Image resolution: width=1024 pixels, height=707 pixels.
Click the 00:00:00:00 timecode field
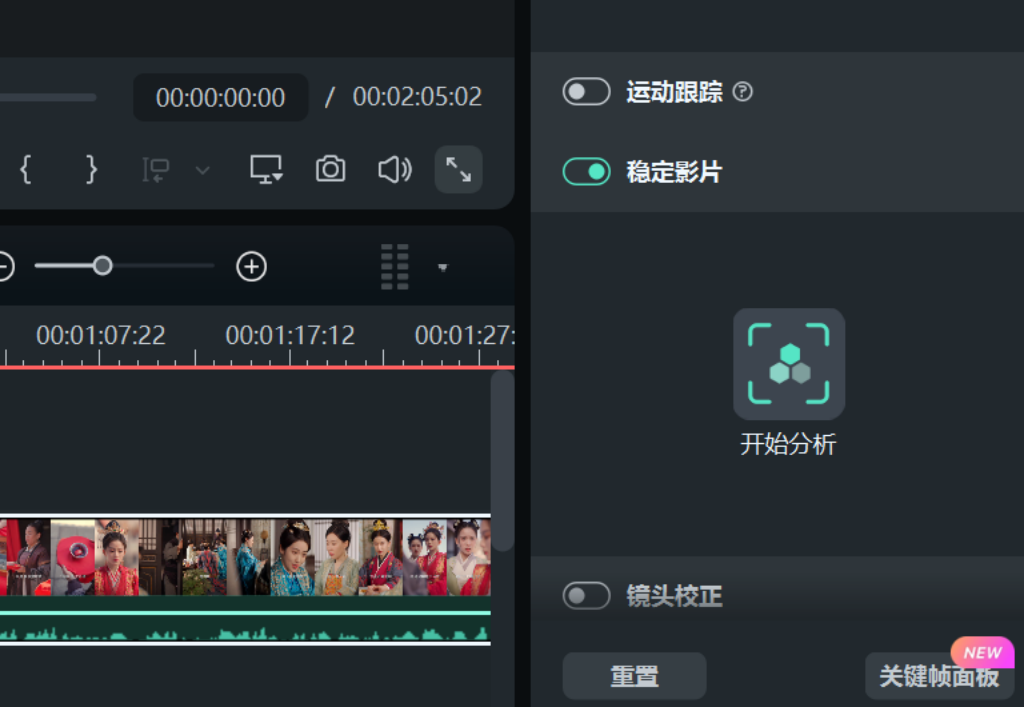[220, 97]
